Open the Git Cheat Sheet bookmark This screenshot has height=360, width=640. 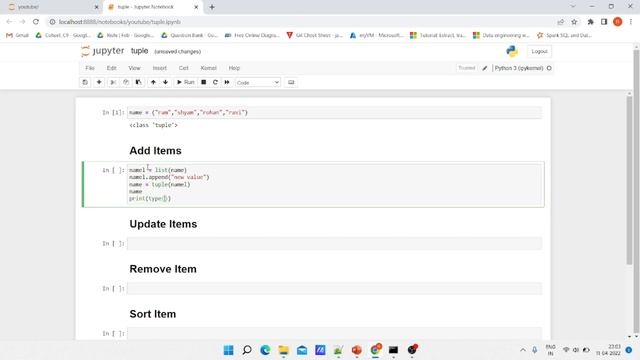click(314, 36)
